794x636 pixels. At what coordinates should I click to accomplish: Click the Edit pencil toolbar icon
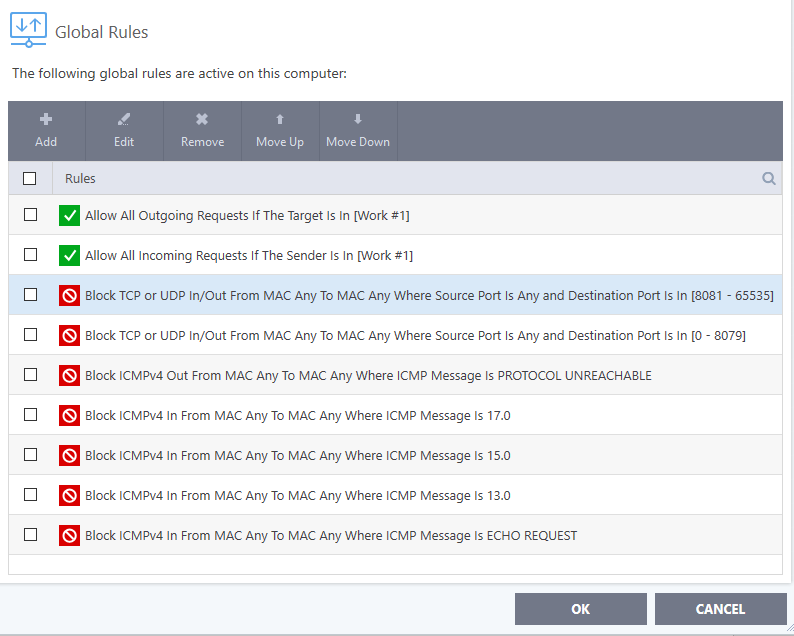point(124,120)
